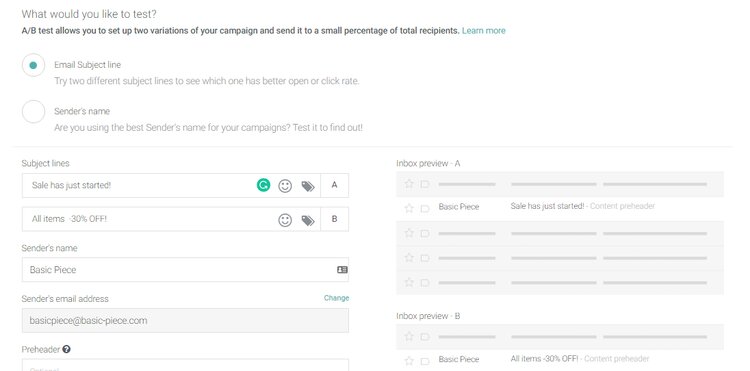750x371 pixels.
Task: Star the 'All items -30% OFF!' preview email
Action: click(409, 360)
